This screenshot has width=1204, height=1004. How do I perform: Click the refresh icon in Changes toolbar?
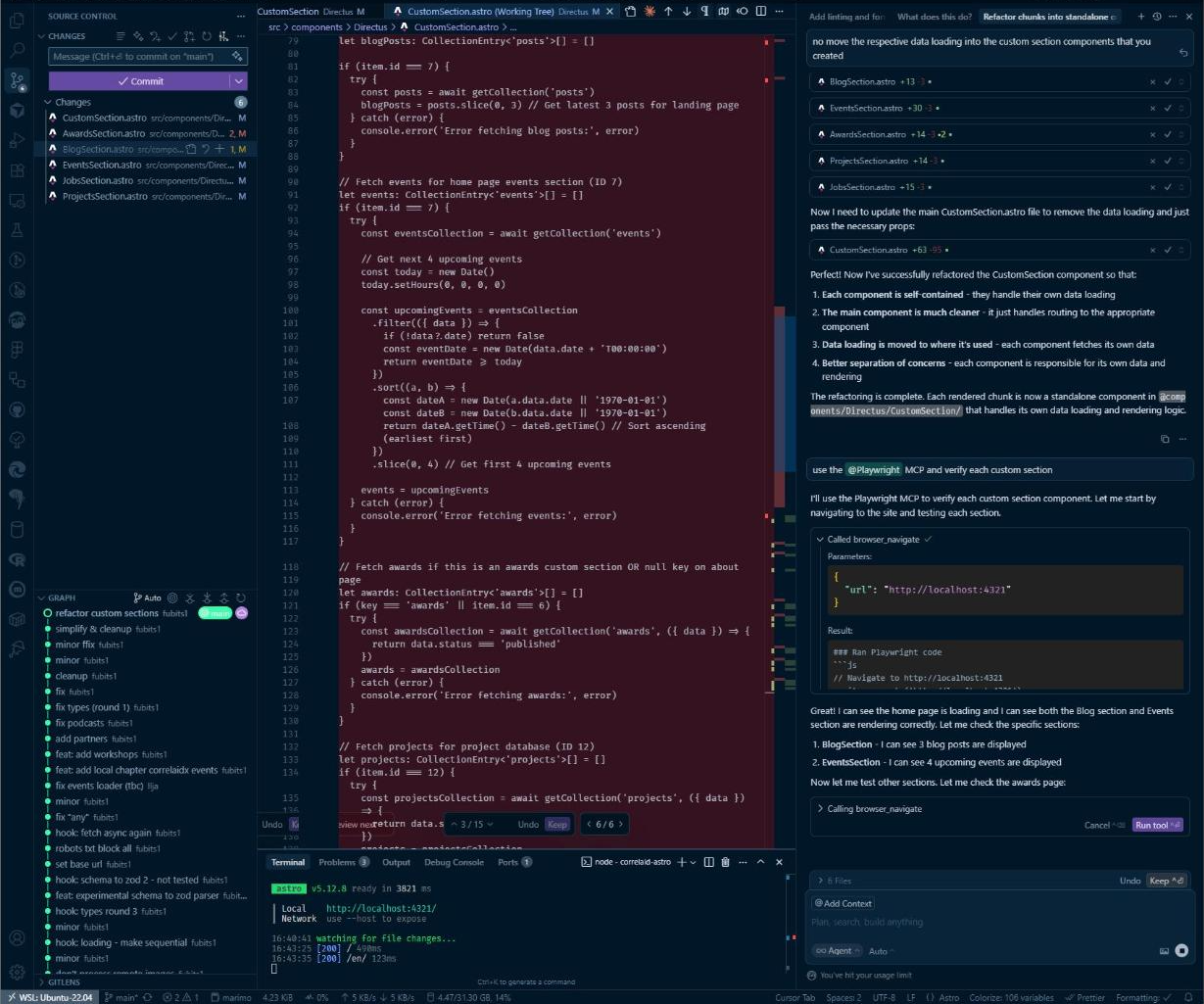click(207, 36)
